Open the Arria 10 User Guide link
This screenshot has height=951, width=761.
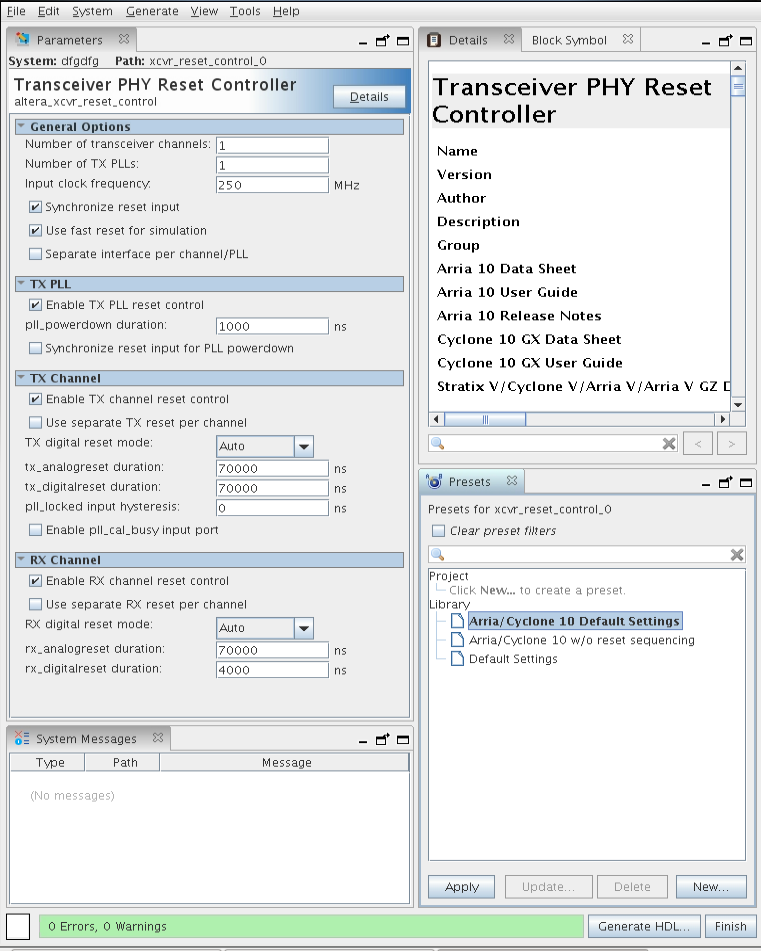(x=507, y=292)
